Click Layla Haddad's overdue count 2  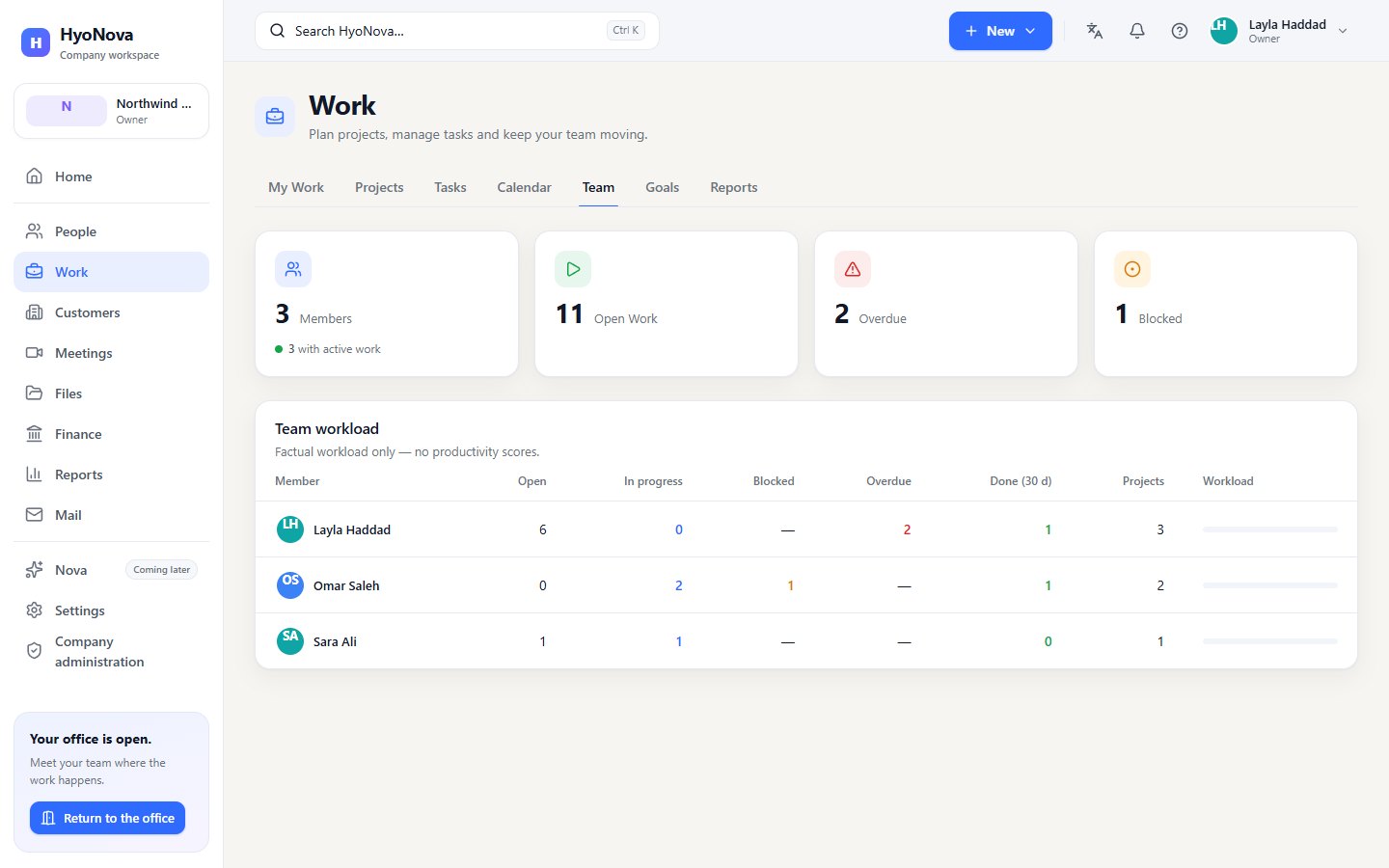907,529
